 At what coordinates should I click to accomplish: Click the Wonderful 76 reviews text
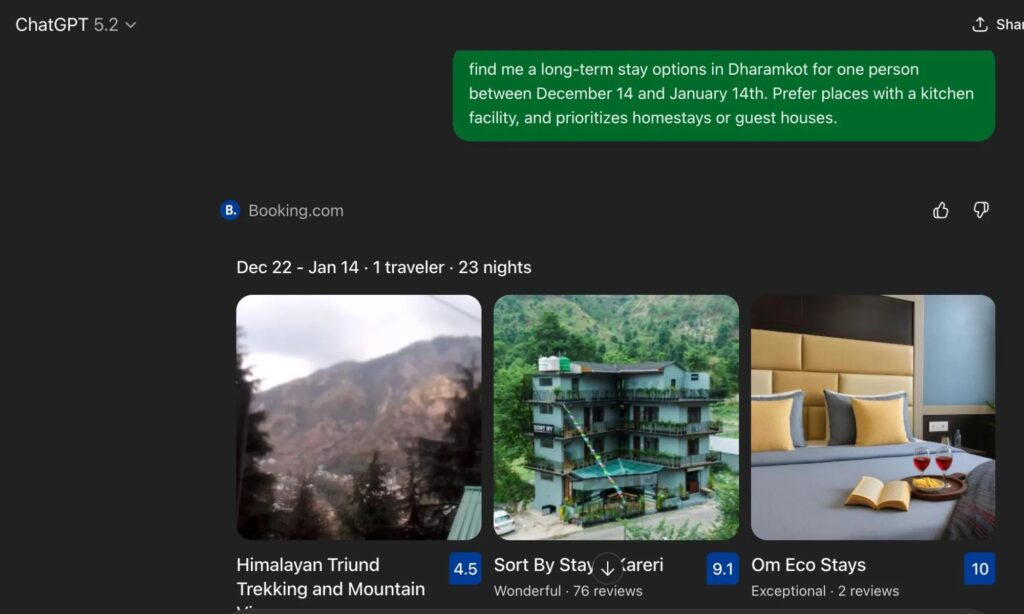(568, 591)
